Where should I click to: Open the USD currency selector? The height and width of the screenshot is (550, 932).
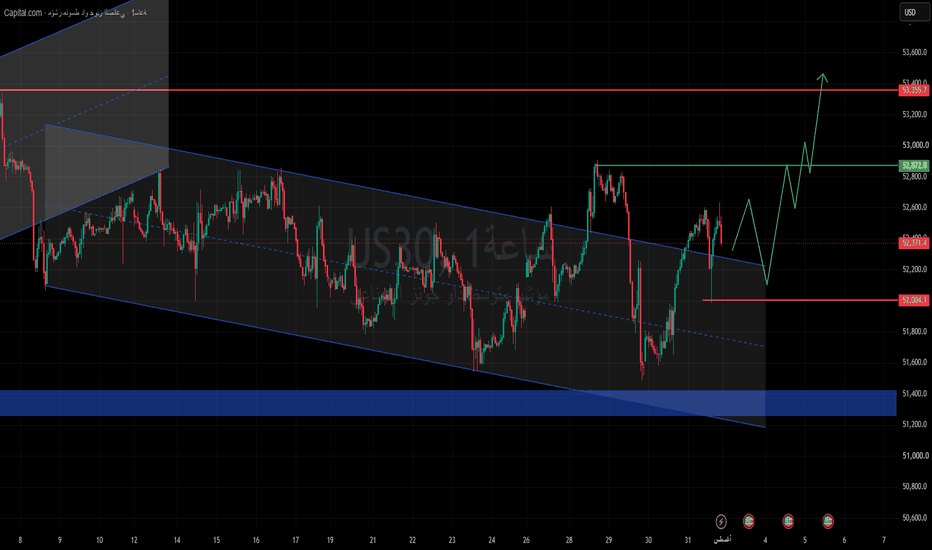pos(914,12)
